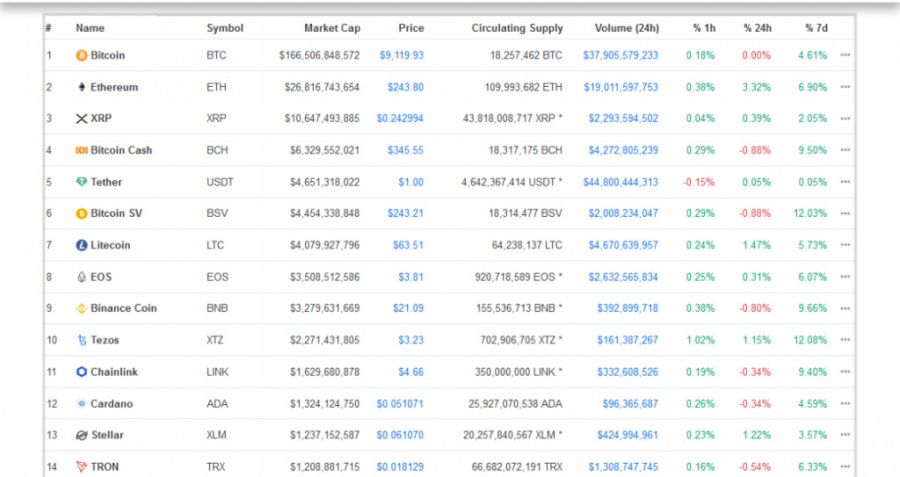Click the Stellar logo icon
This screenshot has width=900, height=477.
[82, 435]
